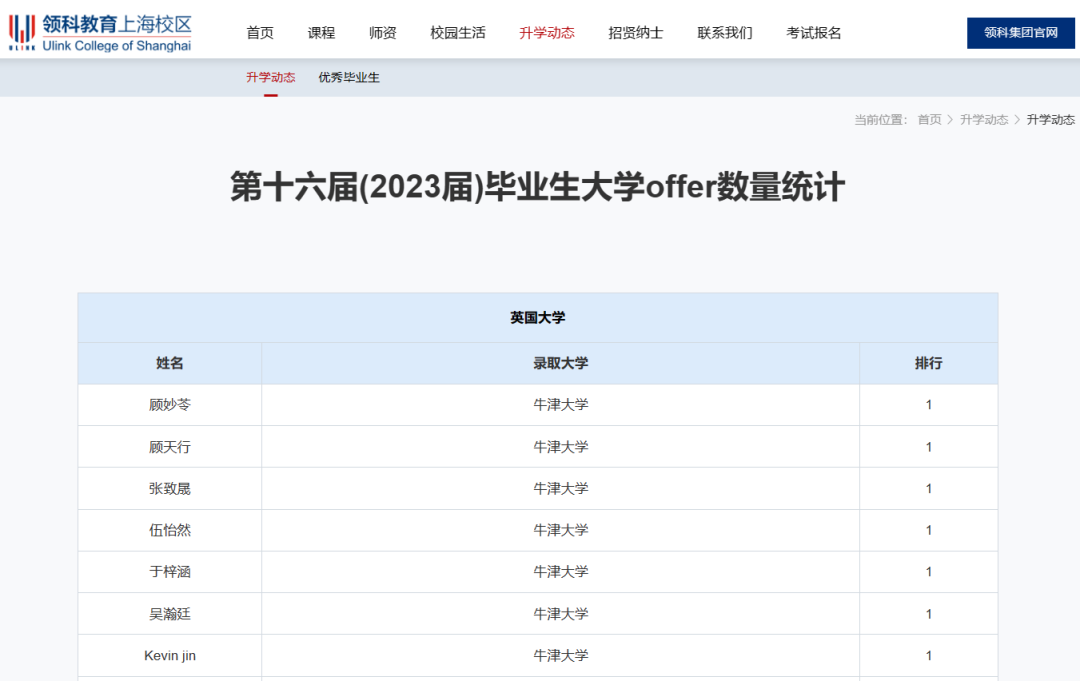Select the name cell Kevin jin
This screenshot has height=681, width=1080.
click(169, 656)
